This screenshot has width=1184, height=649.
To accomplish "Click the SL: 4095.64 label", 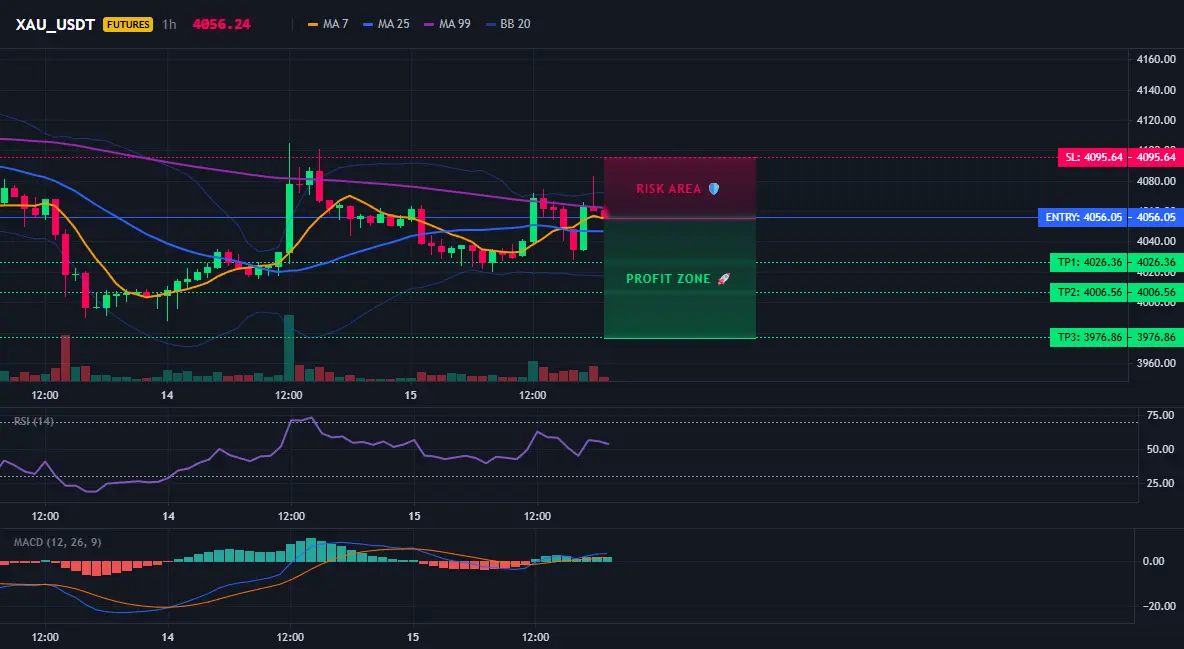I will [x=1093, y=158].
